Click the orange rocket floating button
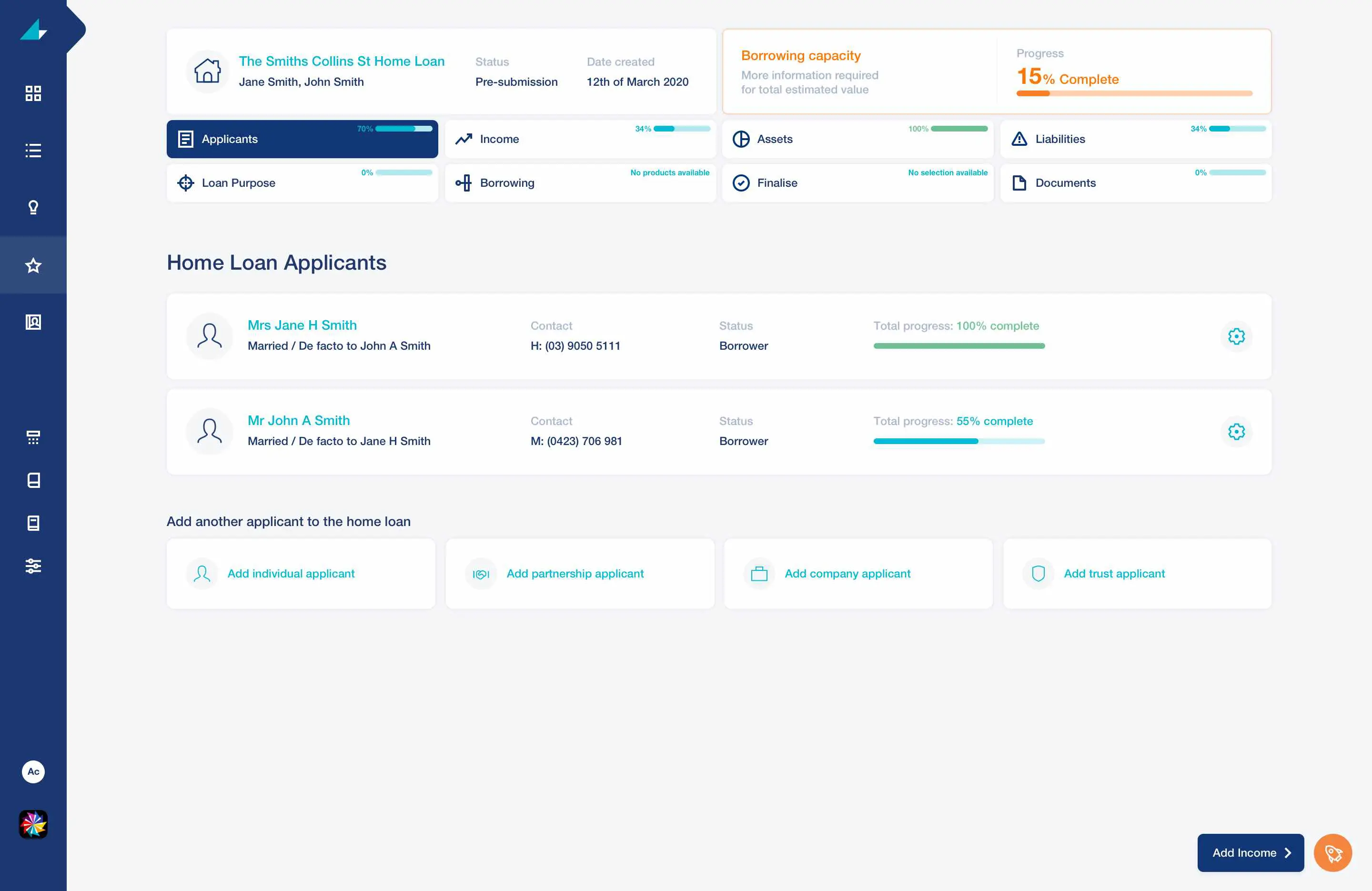Image resolution: width=1372 pixels, height=891 pixels. click(x=1332, y=852)
